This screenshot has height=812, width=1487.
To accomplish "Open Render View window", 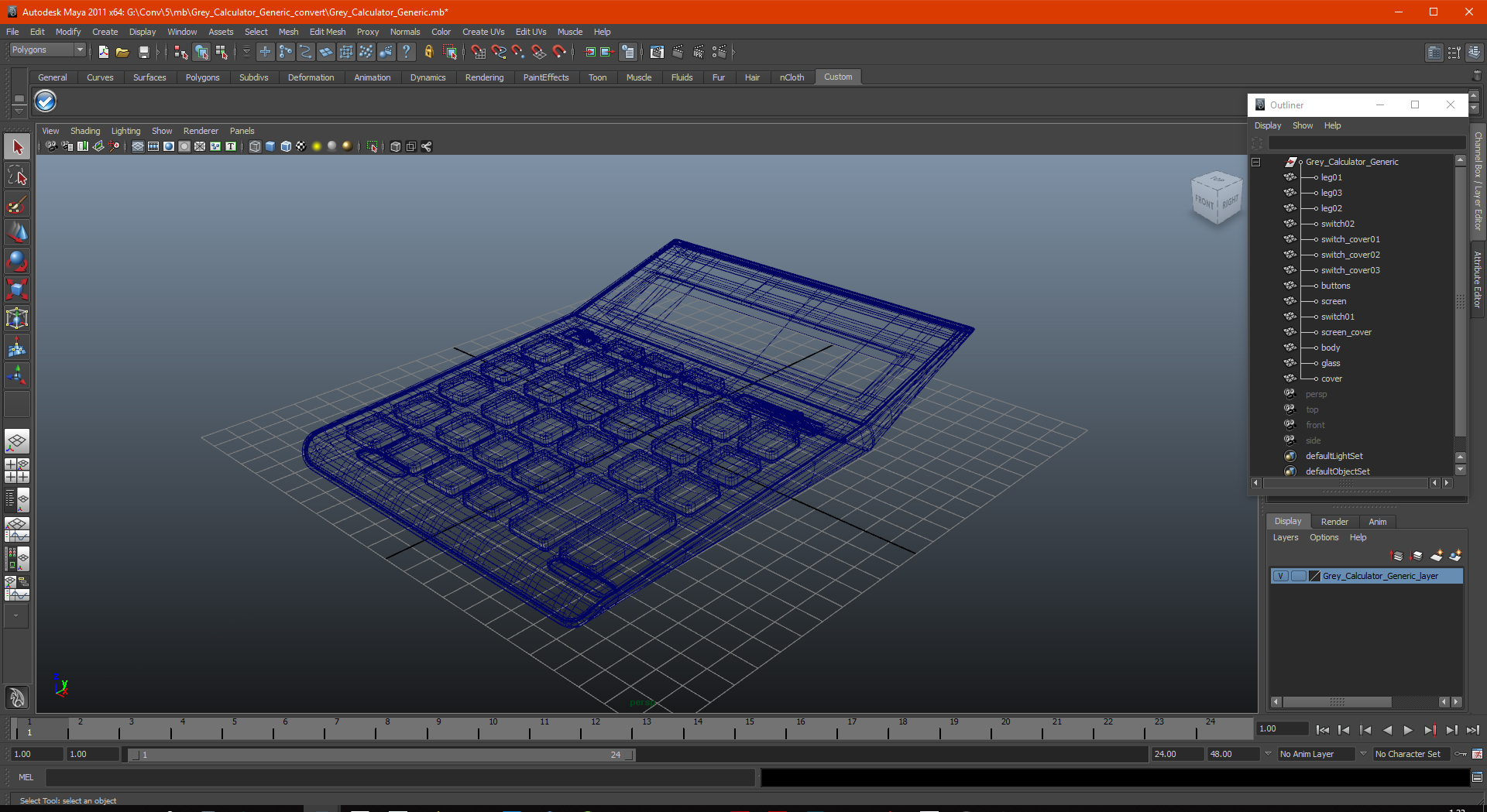I will tap(657, 52).
